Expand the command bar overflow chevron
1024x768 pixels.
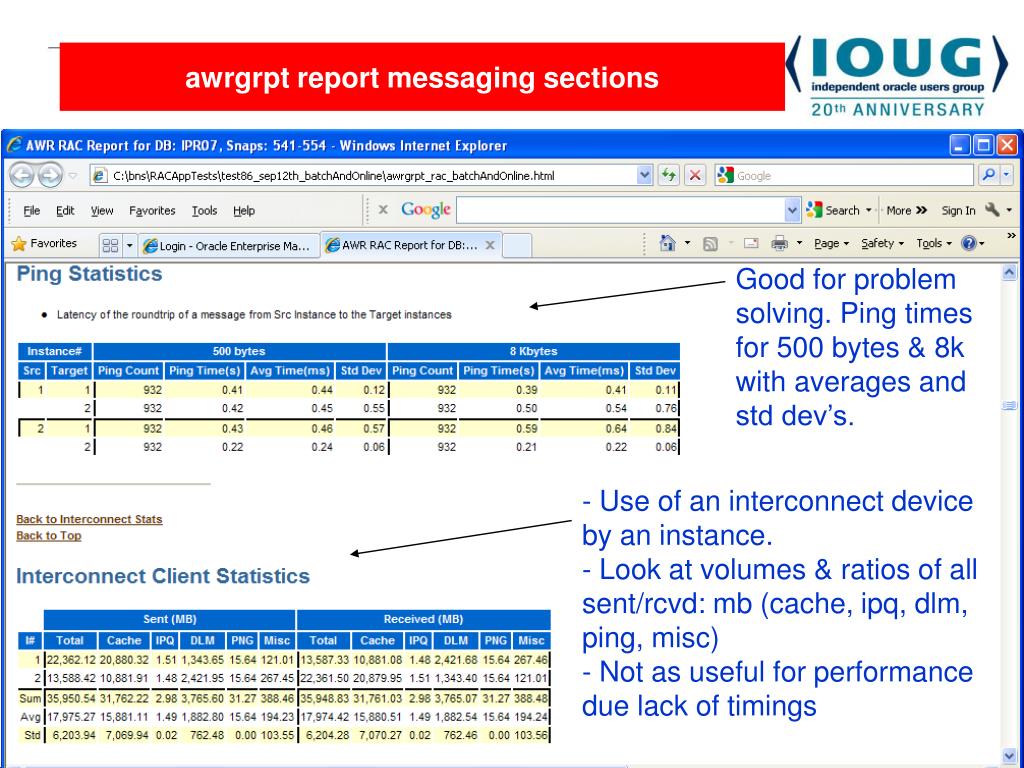click(x=1012, y=236)
